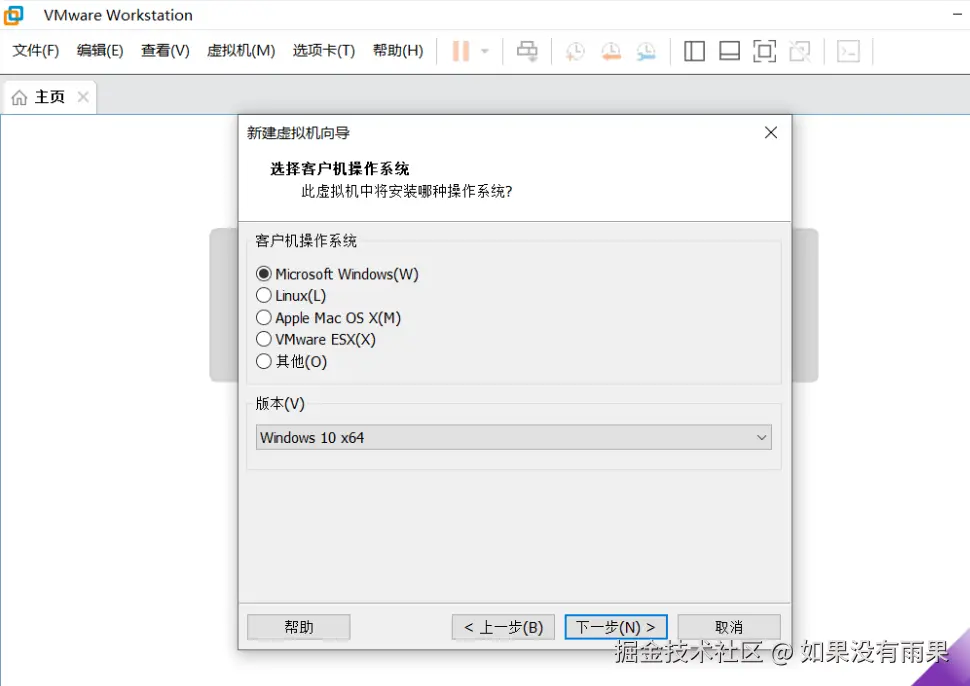
Task: Click the pause virtual machine icon
Action: coord(461,51)
